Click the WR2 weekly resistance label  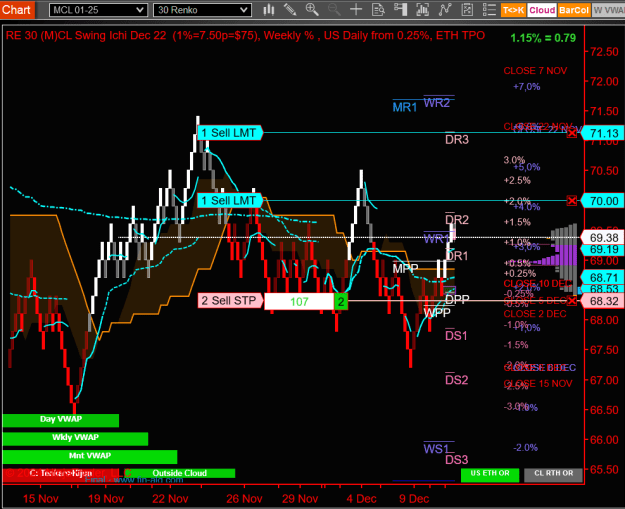[437, 103]
